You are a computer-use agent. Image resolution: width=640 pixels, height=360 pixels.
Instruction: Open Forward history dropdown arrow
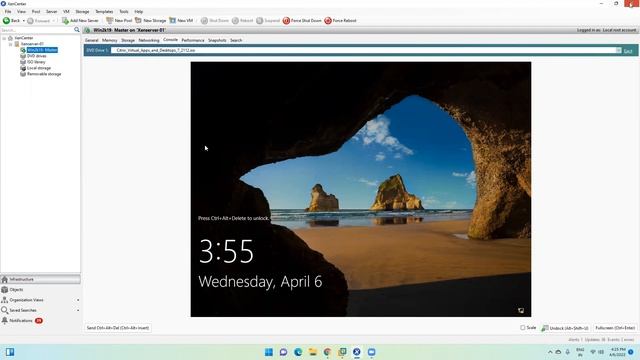pyautogui.click(x=53, y=21)
